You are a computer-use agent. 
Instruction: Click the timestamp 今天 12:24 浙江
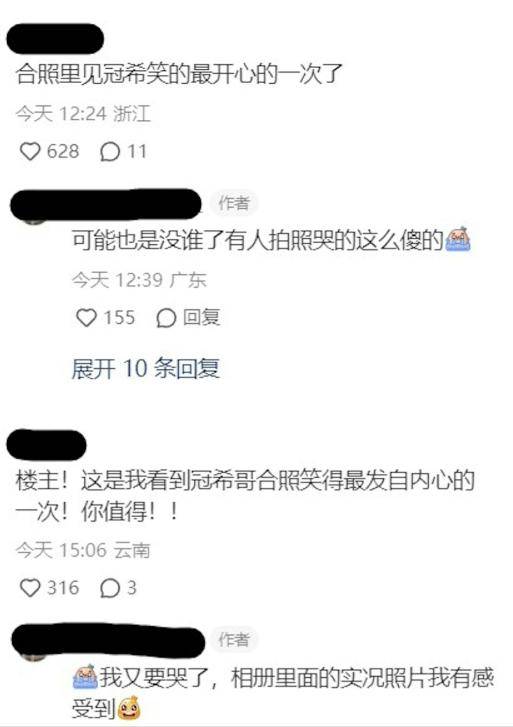point(83,114)
